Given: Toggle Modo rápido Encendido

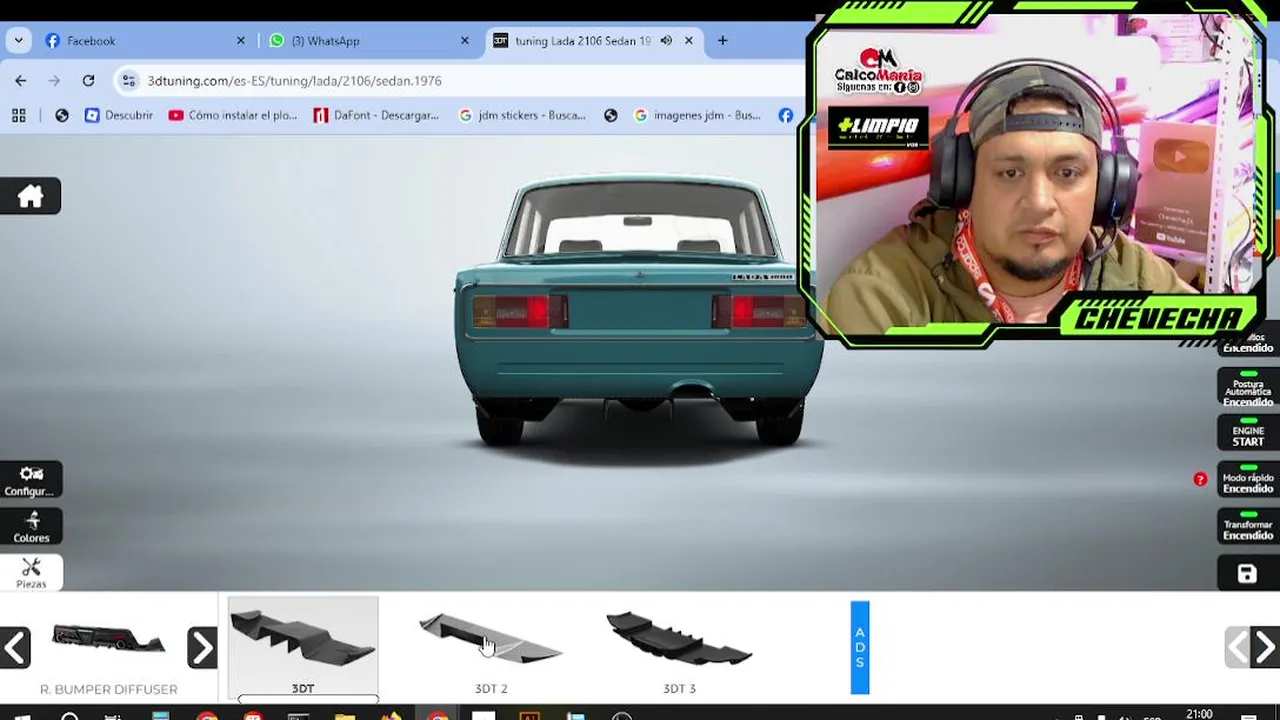Looking at the screenshot, I should click(x=1247, y=480).
